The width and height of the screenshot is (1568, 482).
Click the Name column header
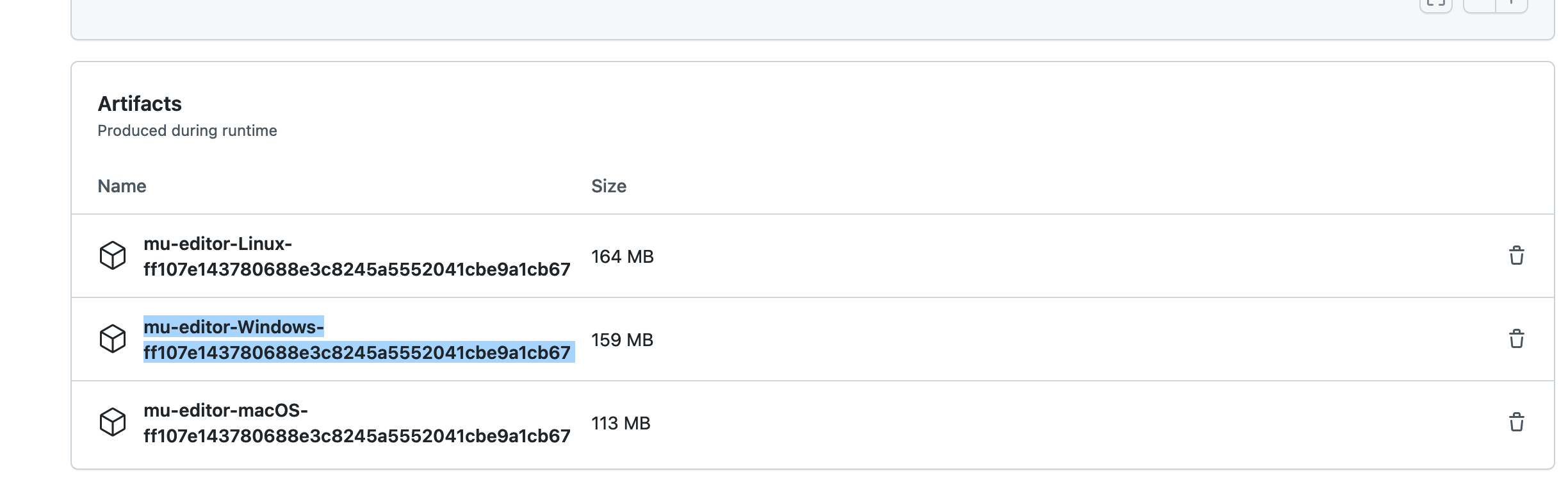tap(122, 186)
